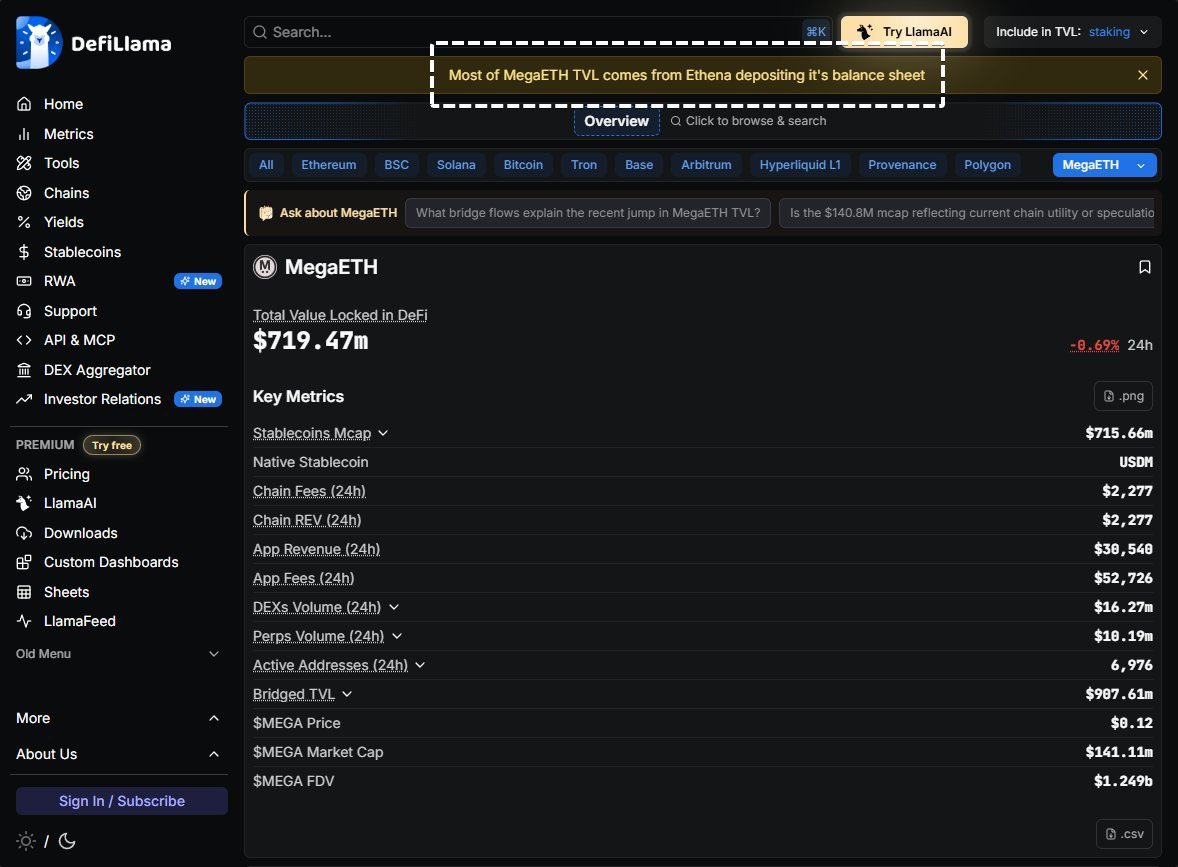Open the MegaETH chain dropdown
Viewport: 1178px width, 867px height.
pyautogui.click(x=1104, y=165)
